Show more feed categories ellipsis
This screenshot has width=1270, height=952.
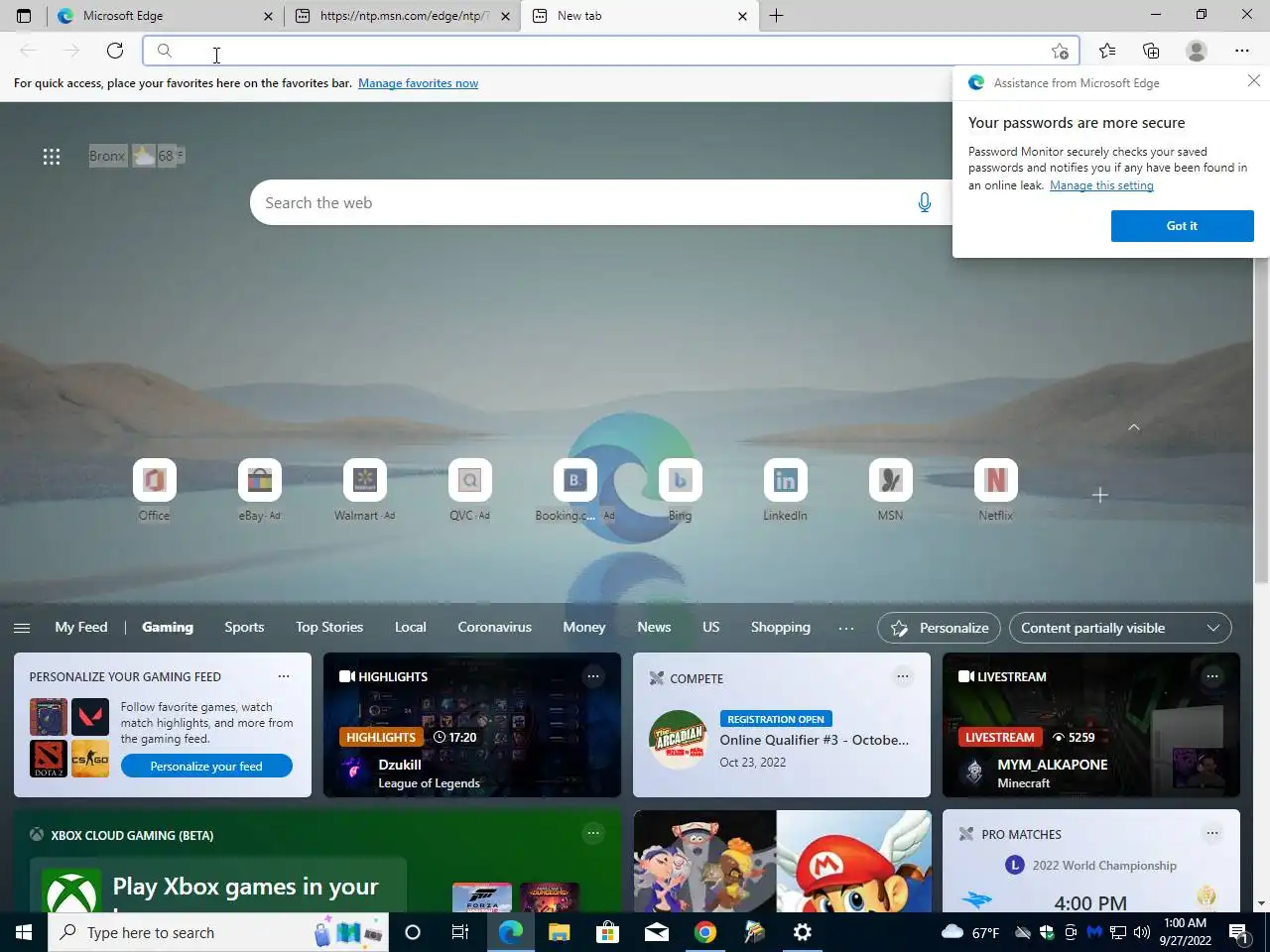click(845, 628)
